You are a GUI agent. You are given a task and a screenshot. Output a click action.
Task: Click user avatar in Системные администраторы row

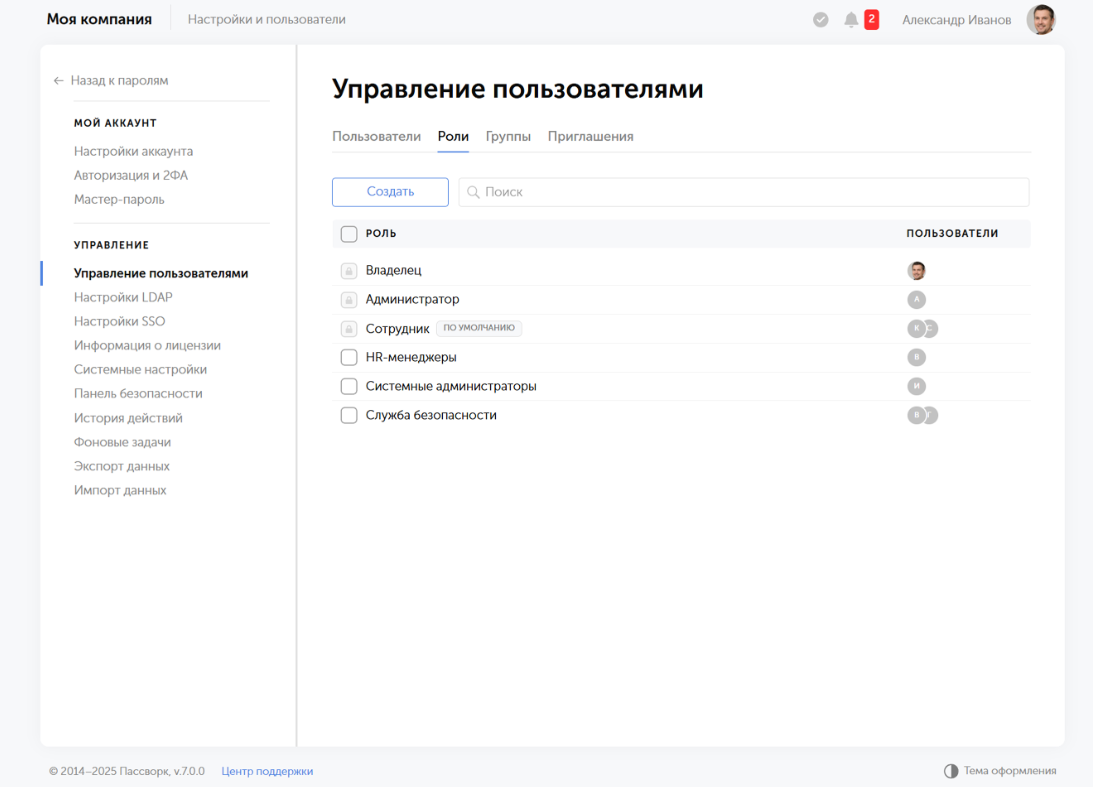click(x=917, y=386)
